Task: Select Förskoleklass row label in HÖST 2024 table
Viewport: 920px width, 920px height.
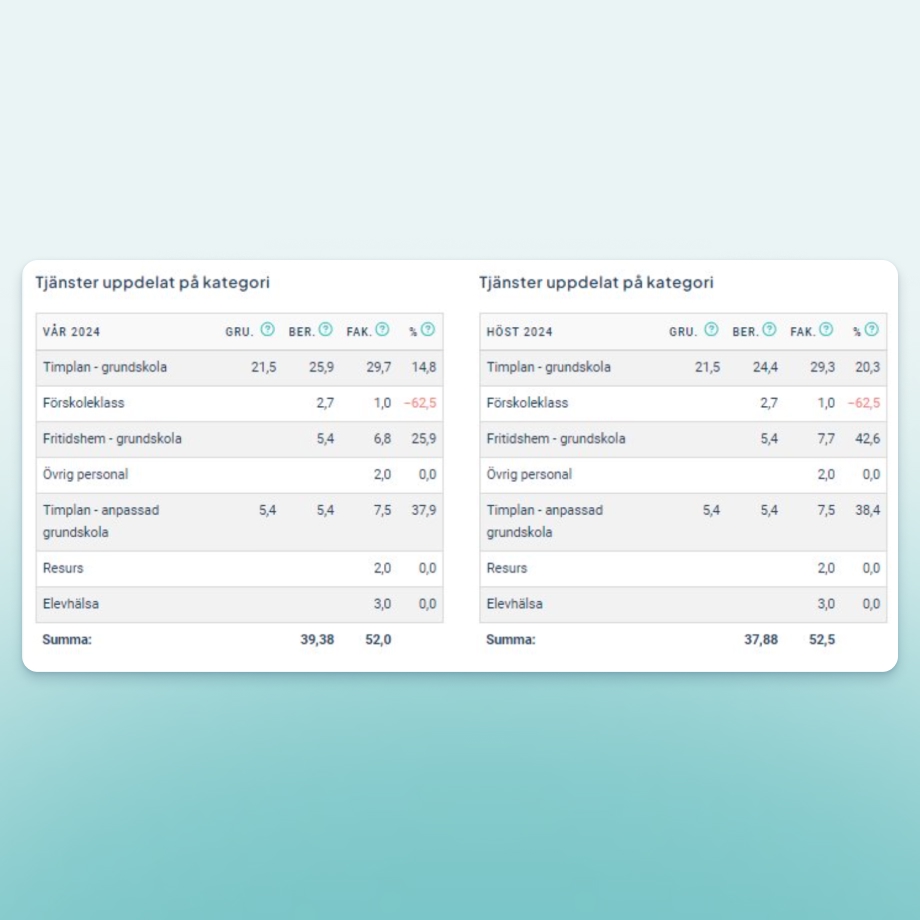Action: coord(527,403)
